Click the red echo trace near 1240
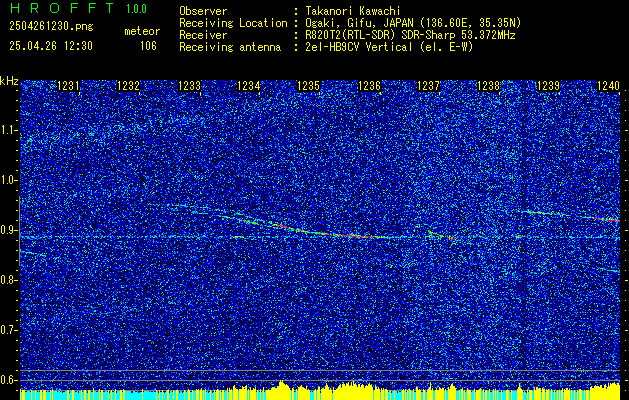 coord(606,219)
